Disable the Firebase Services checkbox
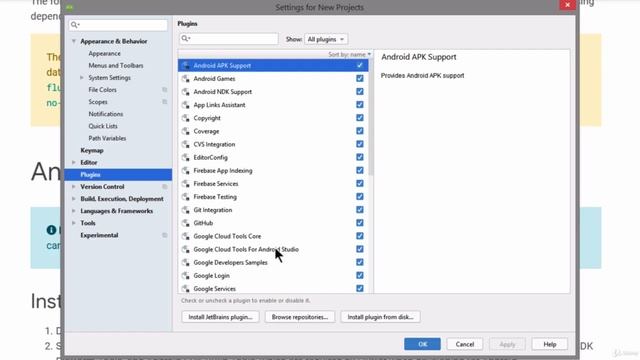The image size is (640, 360). (x=360, y=183)
